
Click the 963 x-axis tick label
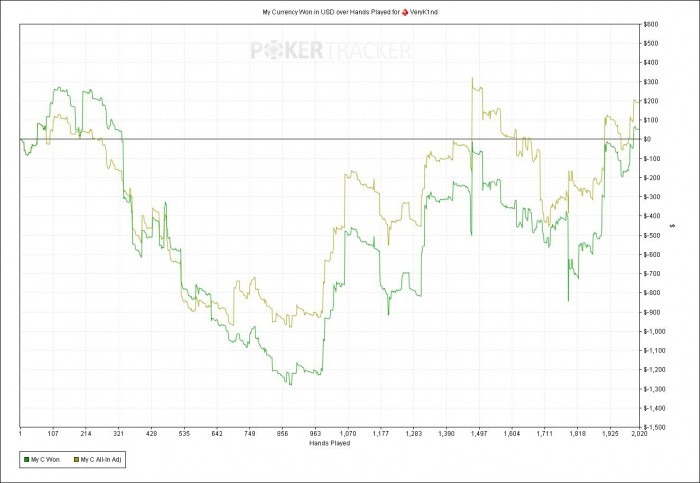click(315, 433)
